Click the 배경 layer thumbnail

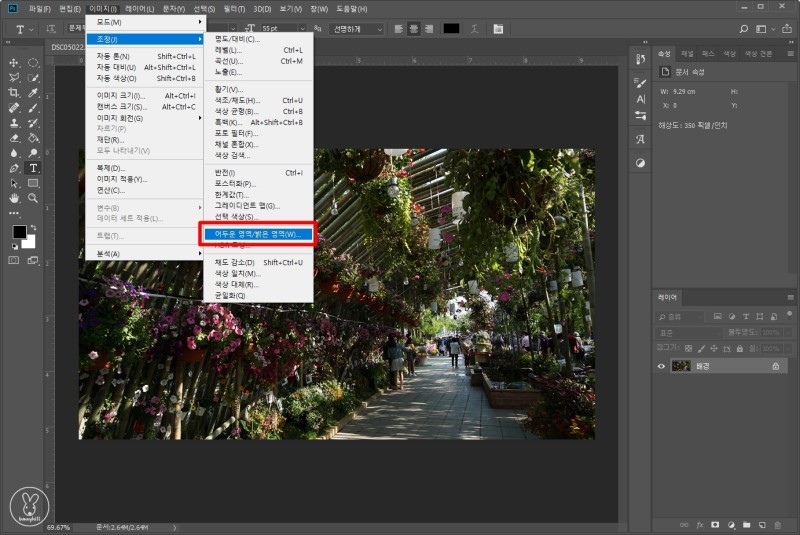point(680,366)
